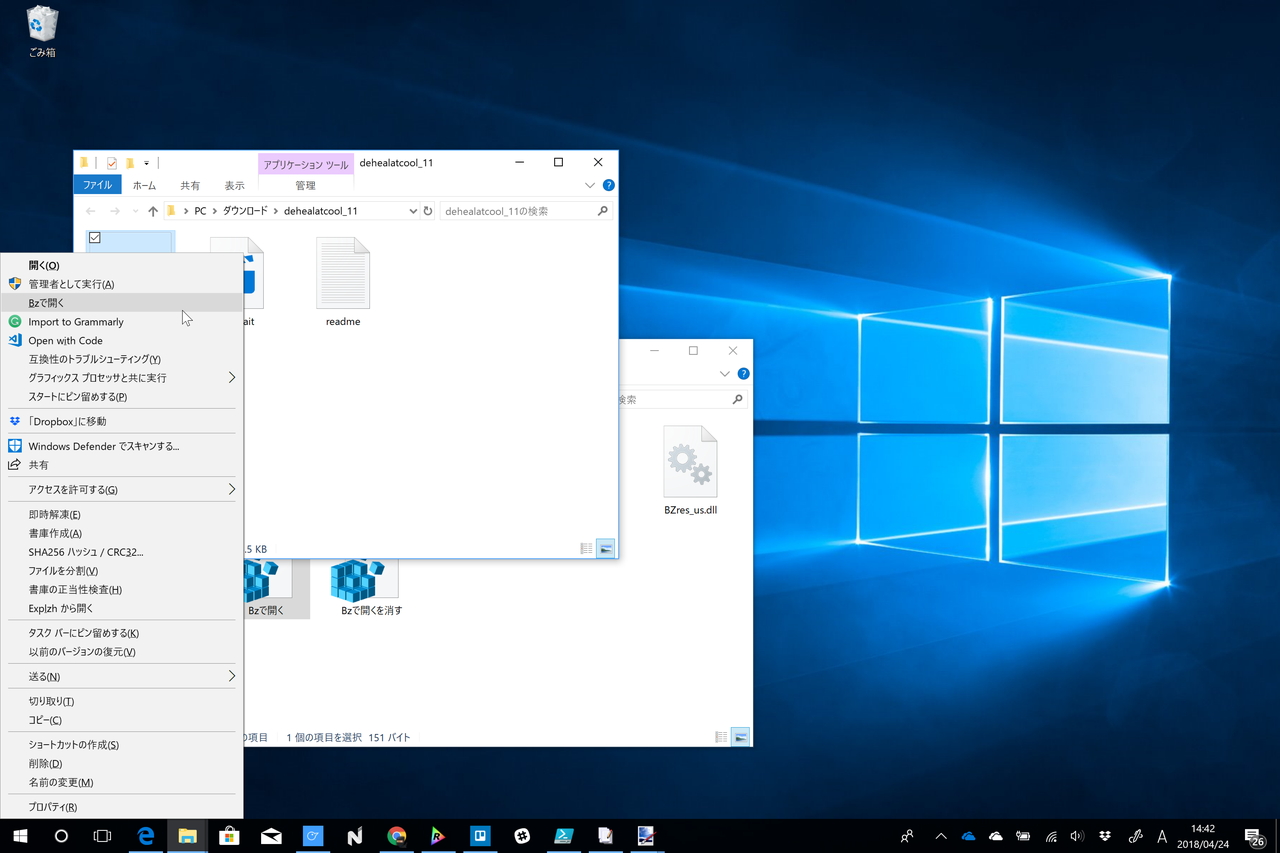Expand 'アクセスを許可する' submenu
This screenshot has width=1280, height=853.
point(232,490)
